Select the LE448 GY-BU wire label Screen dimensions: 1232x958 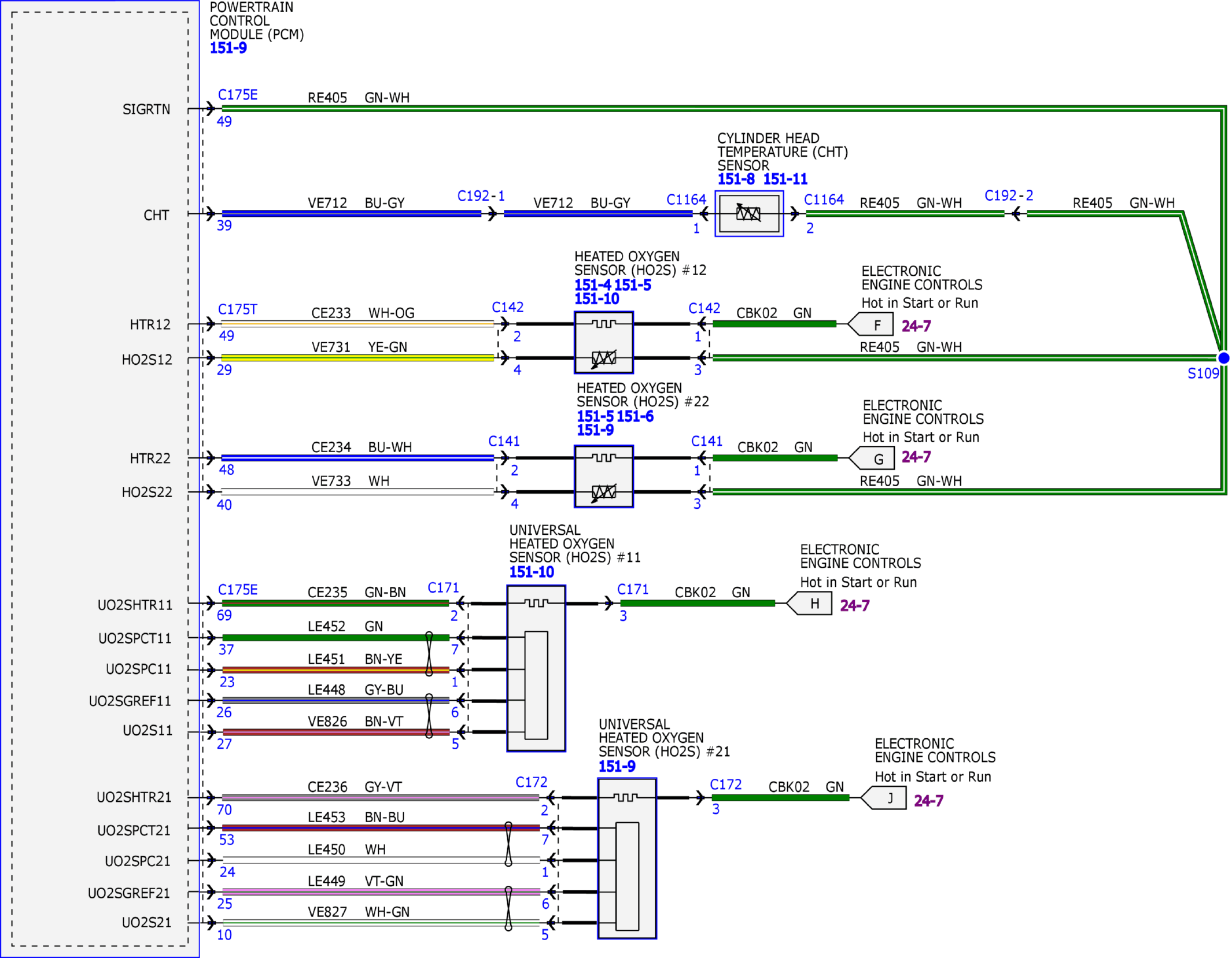(x=355, y=690)
